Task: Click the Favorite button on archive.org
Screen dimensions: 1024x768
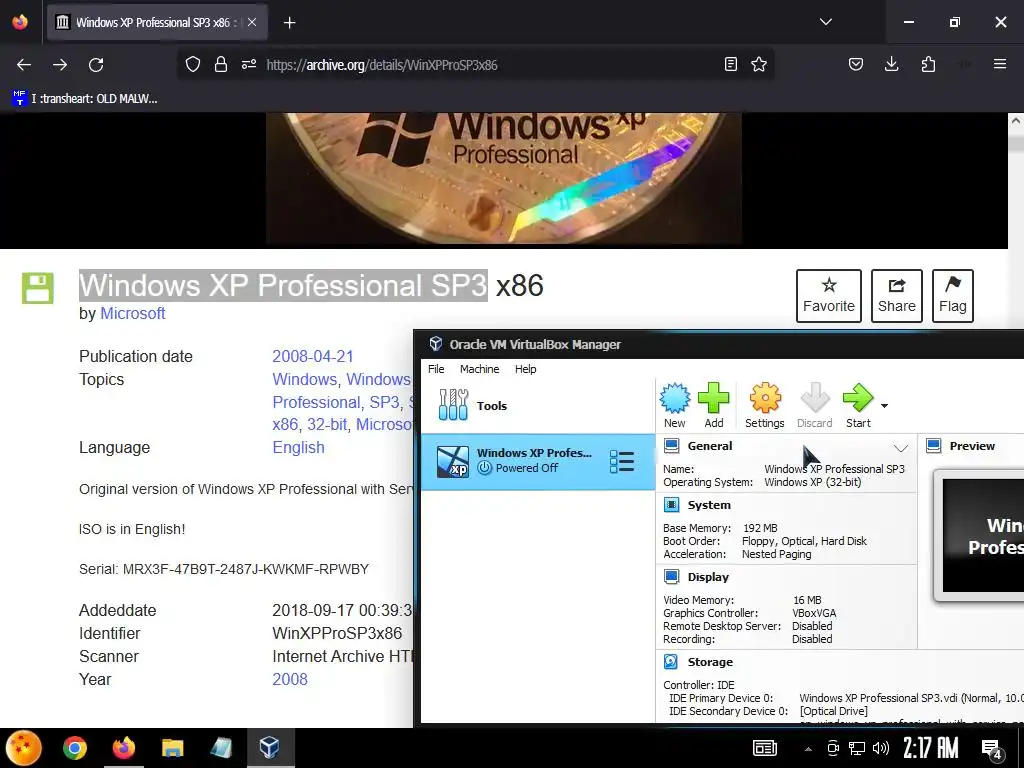Action: (829, 296)
